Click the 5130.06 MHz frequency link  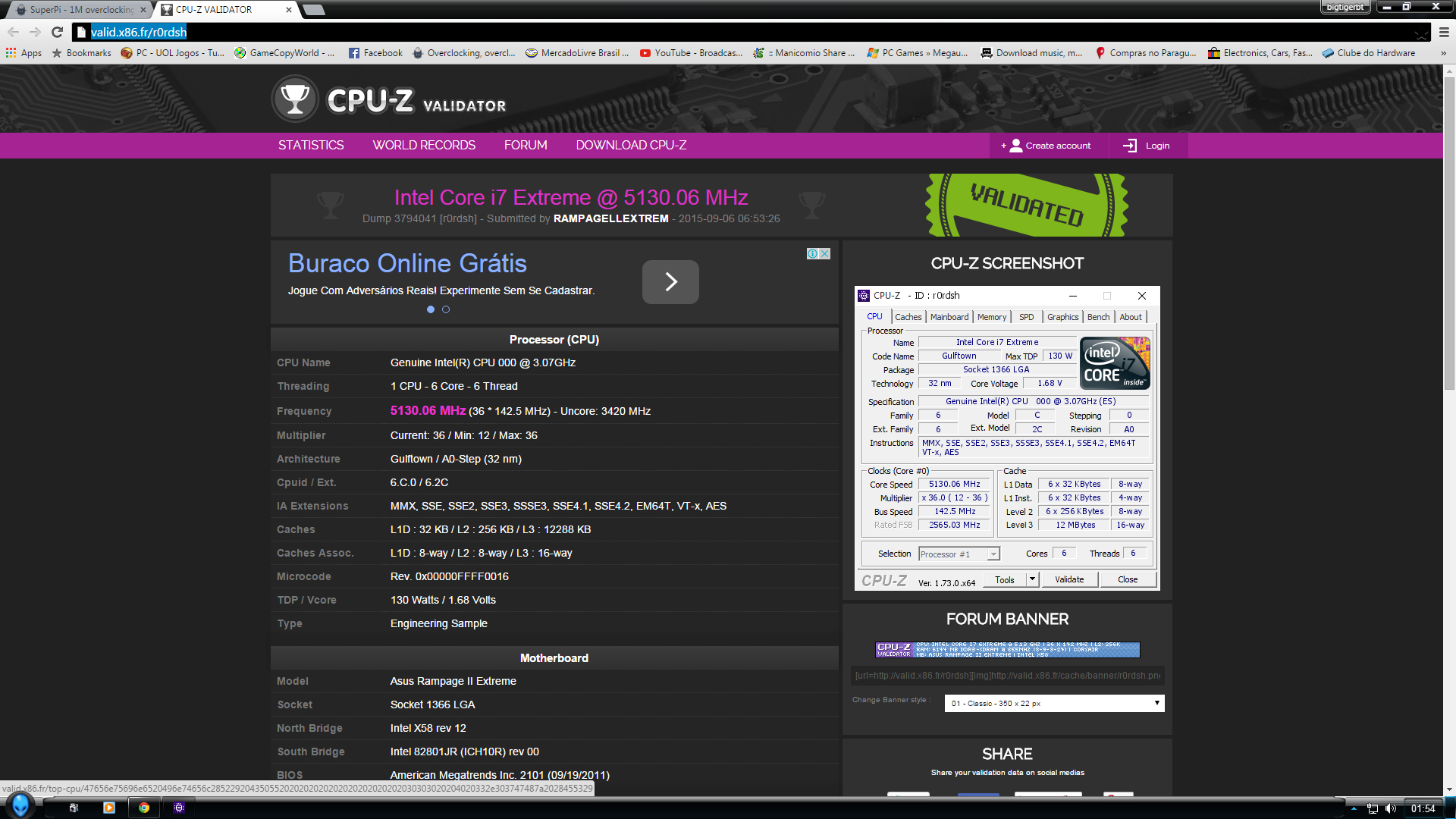click(x=428, y=410)
